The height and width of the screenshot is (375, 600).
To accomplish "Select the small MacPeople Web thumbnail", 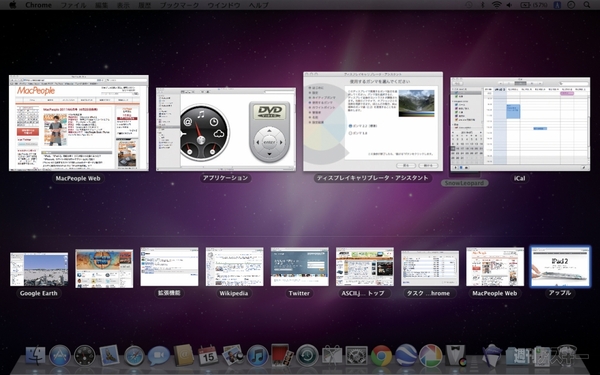I will click(x=495, y=267).
